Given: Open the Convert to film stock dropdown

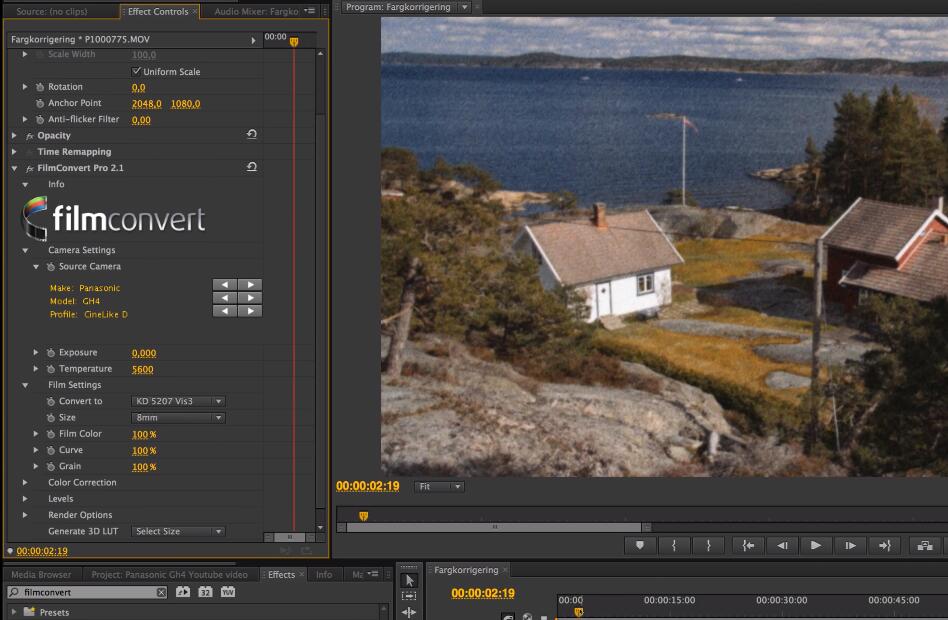Looking at the screenshot, I should coord(178,402).
